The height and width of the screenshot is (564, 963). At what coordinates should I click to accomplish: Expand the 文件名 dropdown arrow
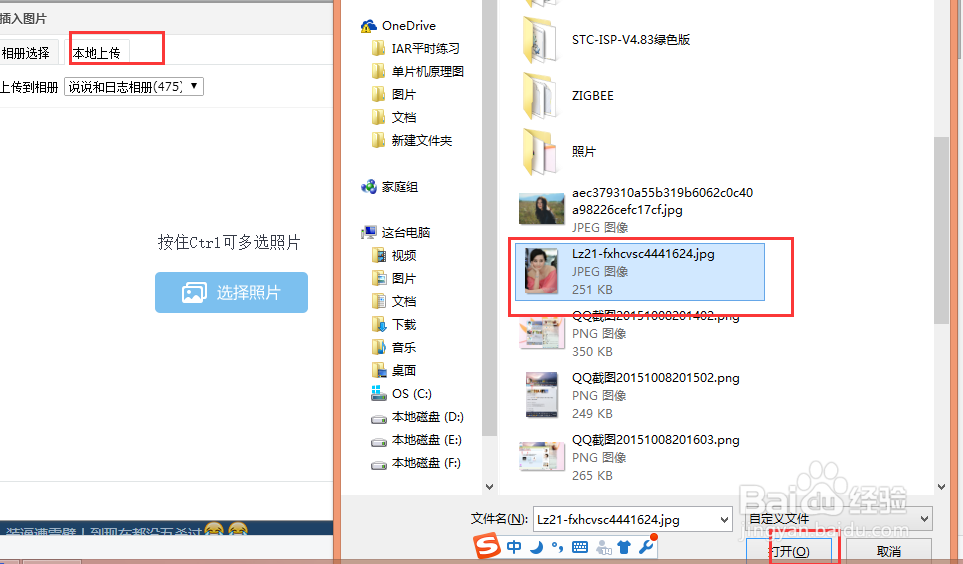pyautogui.click(x=725, y=520)
